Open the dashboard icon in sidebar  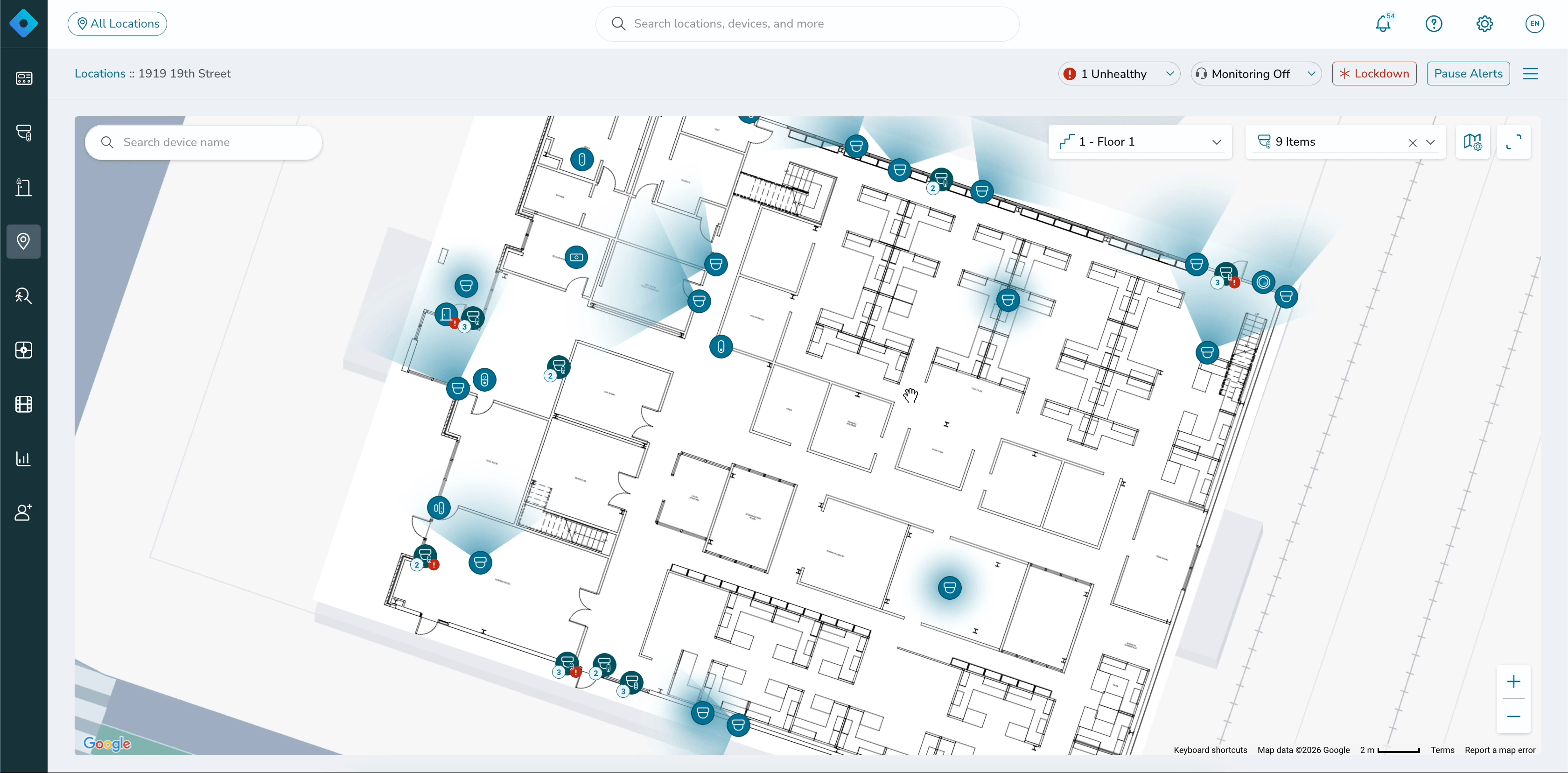[x=24, y=78]
